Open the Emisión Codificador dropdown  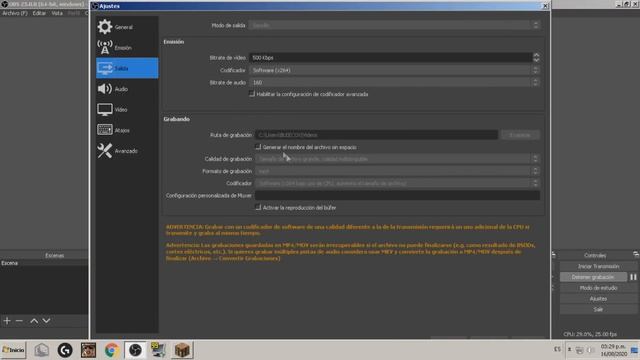pyautogui.click(x=394, y=70)
